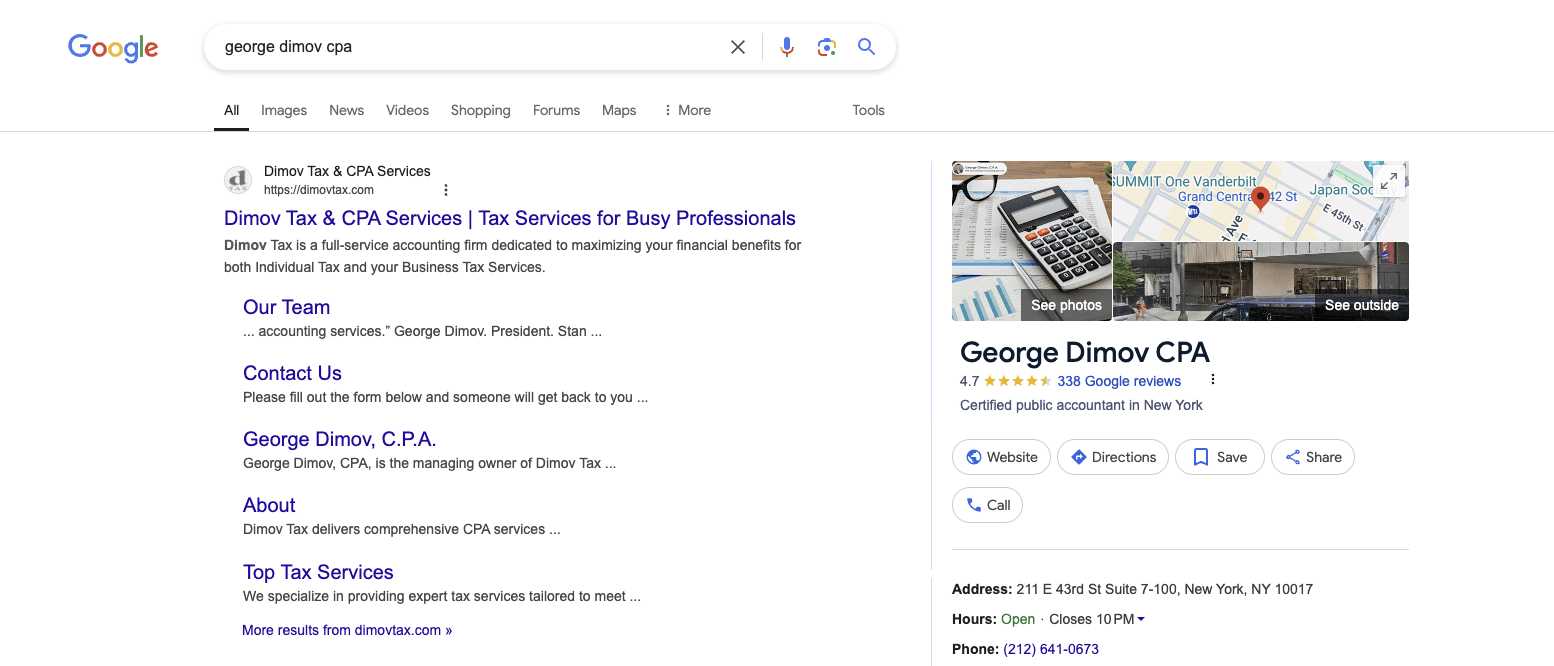Open Google Lens image search
Screen dimensions: 1554x666
826,46
